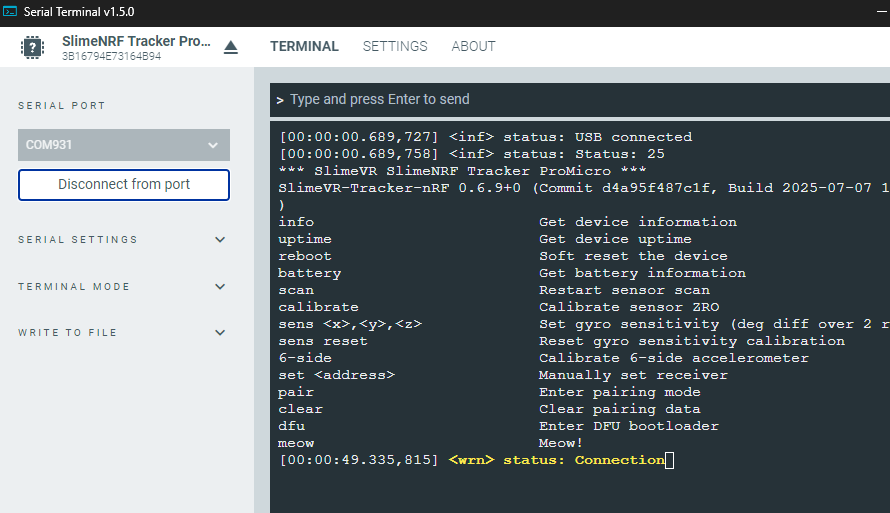890x513 pixels.
Task: Click the device chip icon with question mark
Action: 32,47
